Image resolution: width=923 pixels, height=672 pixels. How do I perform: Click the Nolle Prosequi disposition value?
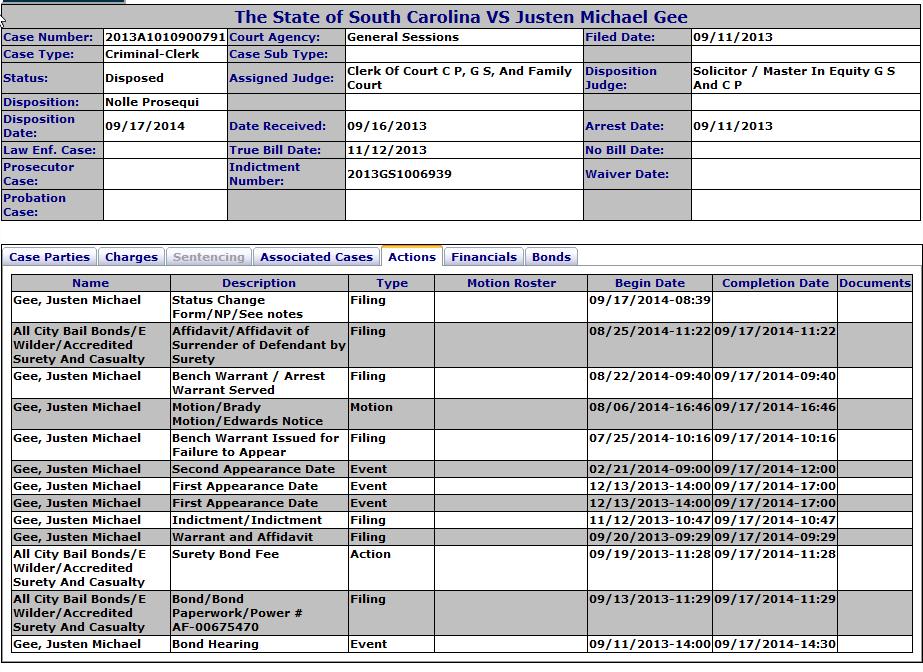[x=152, y=102]
